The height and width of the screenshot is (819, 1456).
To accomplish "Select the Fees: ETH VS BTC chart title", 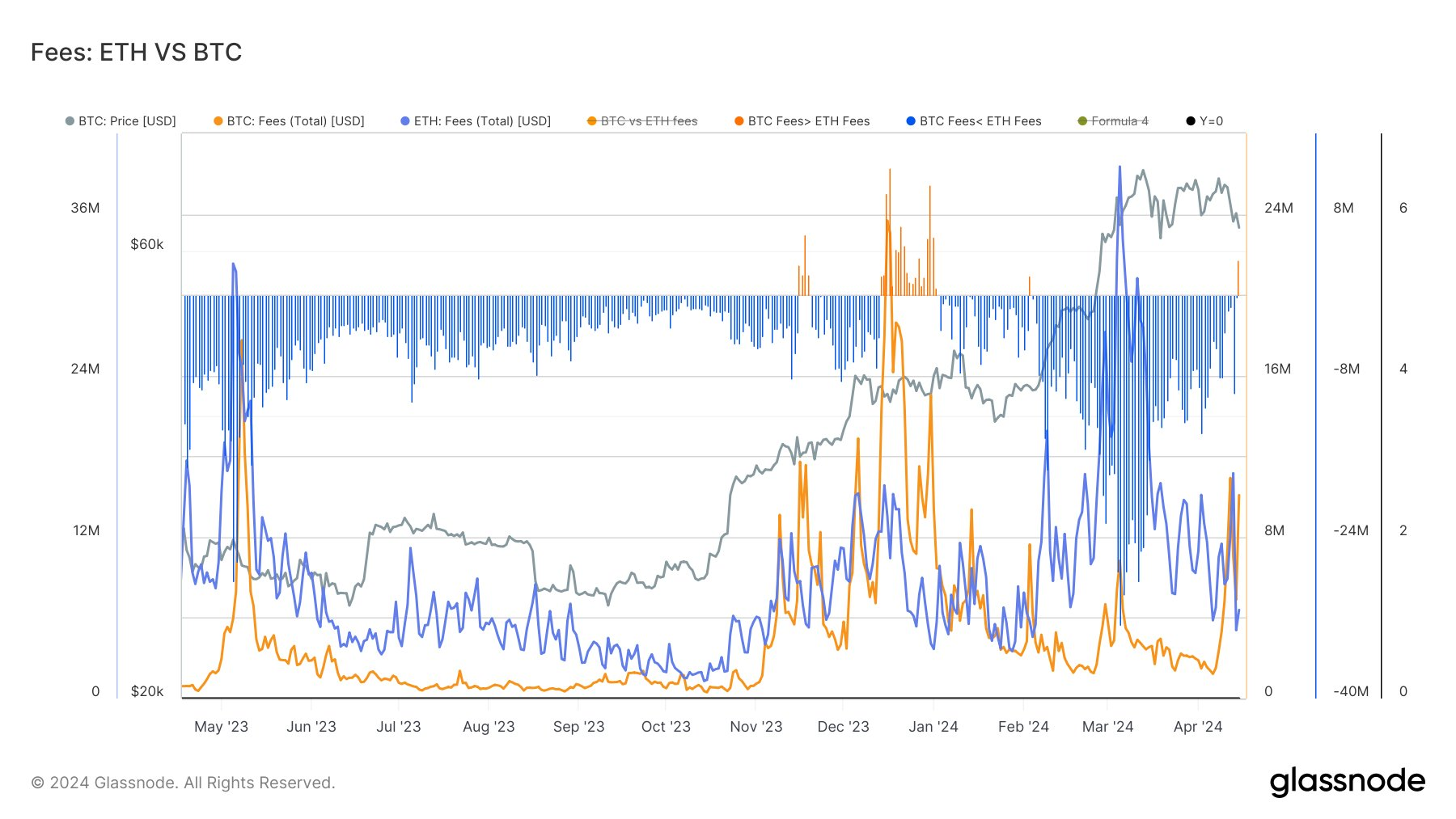I will (x=137, y=53).
